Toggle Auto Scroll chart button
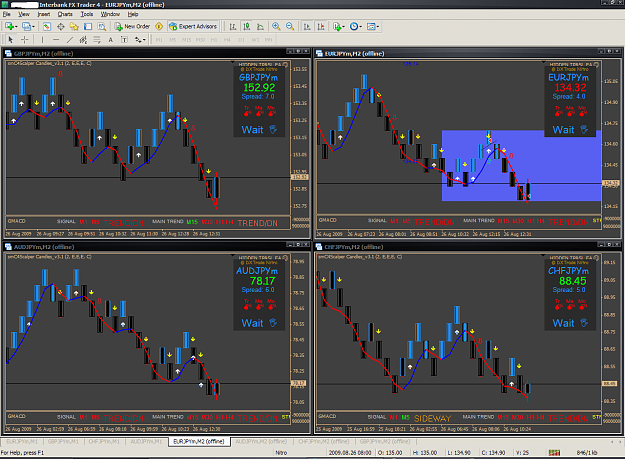The width and height of the screenshot is (625, 459). [x=307, y=26]
